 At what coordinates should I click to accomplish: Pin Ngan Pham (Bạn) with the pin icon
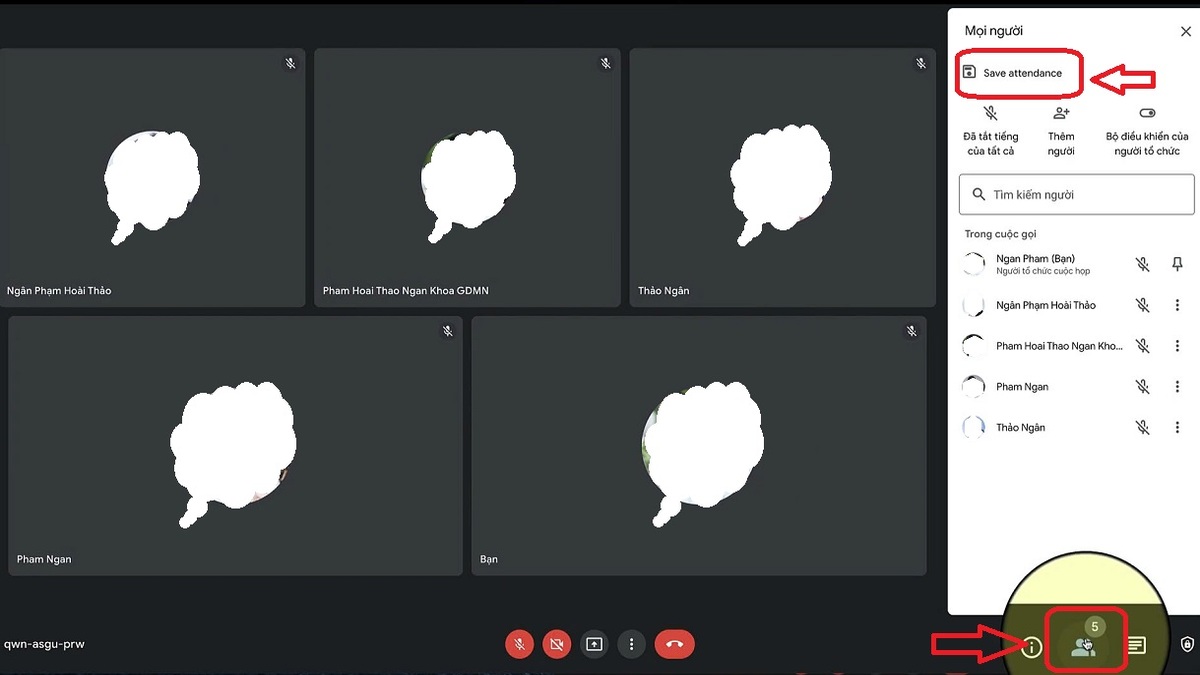click(x=1177, y=264)
